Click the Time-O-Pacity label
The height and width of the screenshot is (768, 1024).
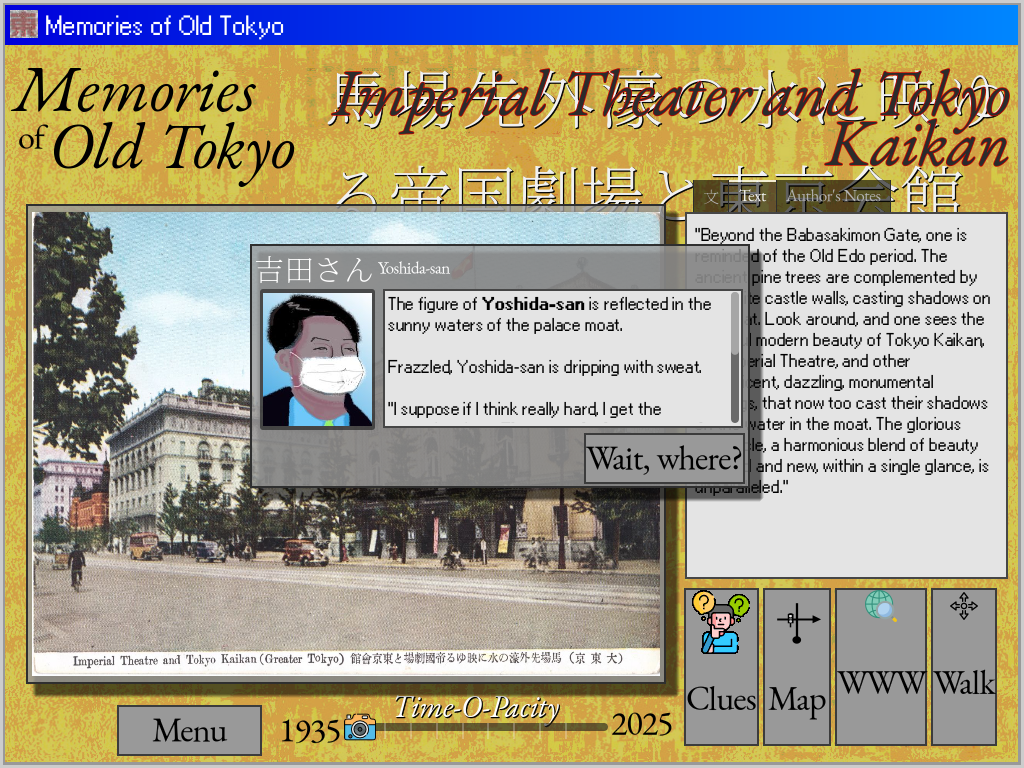tap(477, 707)
